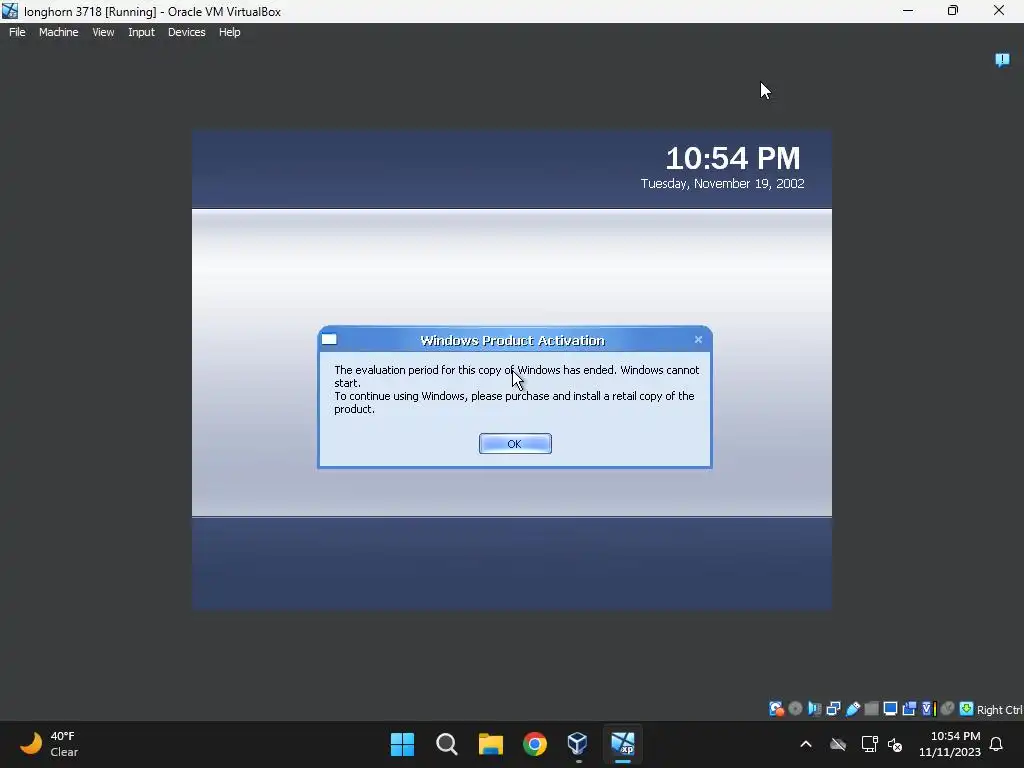
Task: Click the cloud sync tray icon
Action: click(x=838, y=744)
